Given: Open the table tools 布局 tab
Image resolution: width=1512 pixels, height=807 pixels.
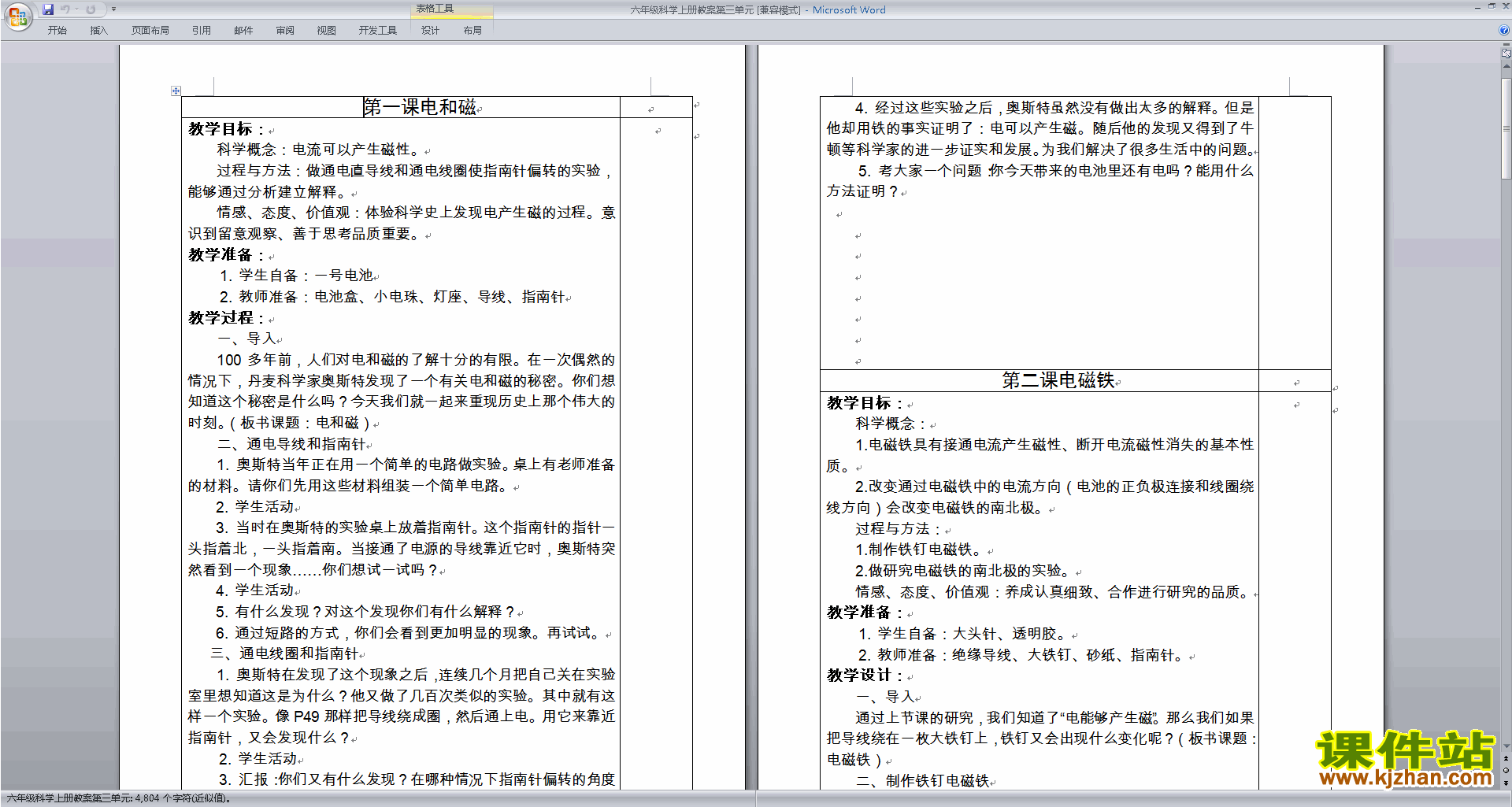Looking at the screenshot, I should pyautogui.click(x=472, y=30).
